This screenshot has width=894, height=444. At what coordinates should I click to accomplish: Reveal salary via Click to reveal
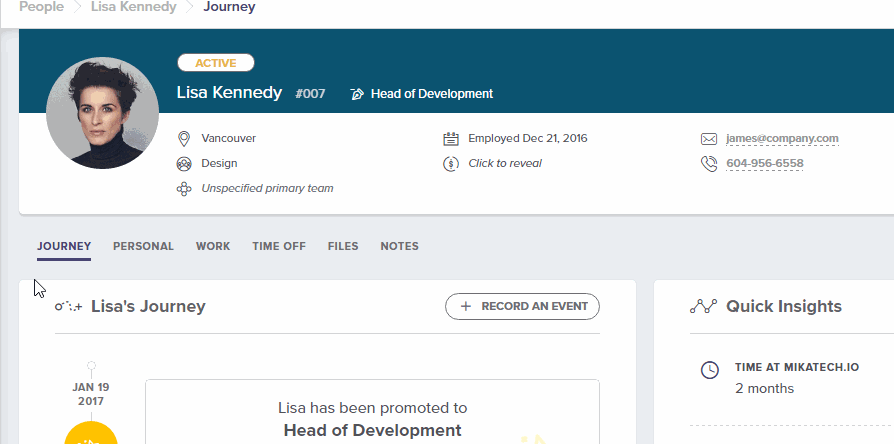[x=505, y=163]
